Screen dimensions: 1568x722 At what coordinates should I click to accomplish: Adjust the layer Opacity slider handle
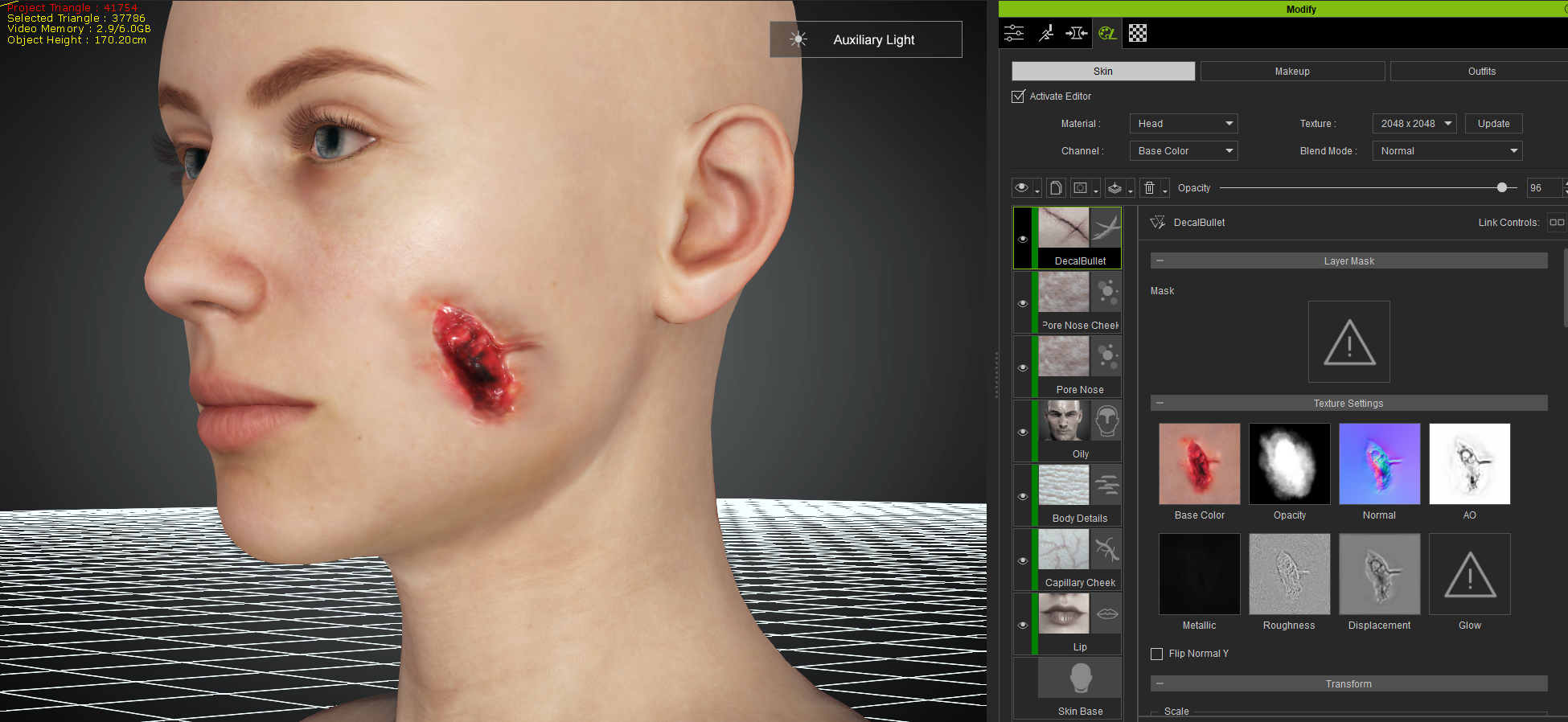[x=1502, y=187]
